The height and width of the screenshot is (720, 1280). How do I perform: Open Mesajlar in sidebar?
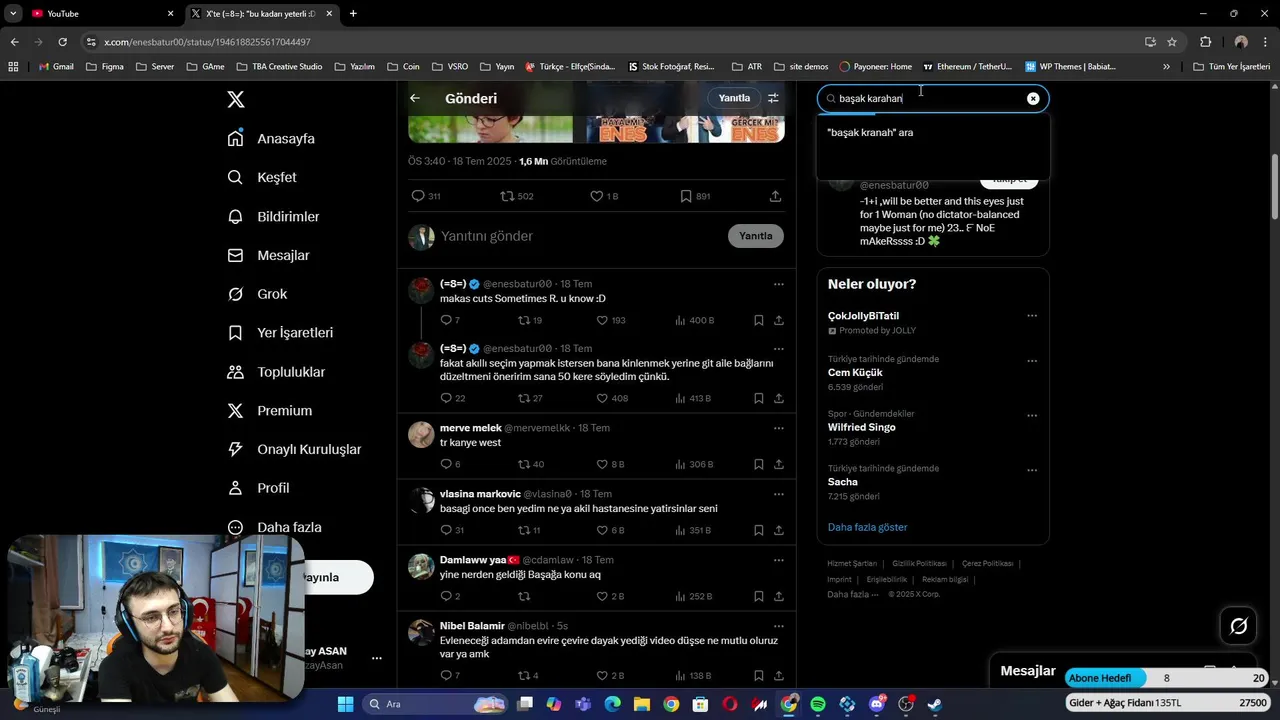pos(269,255)
